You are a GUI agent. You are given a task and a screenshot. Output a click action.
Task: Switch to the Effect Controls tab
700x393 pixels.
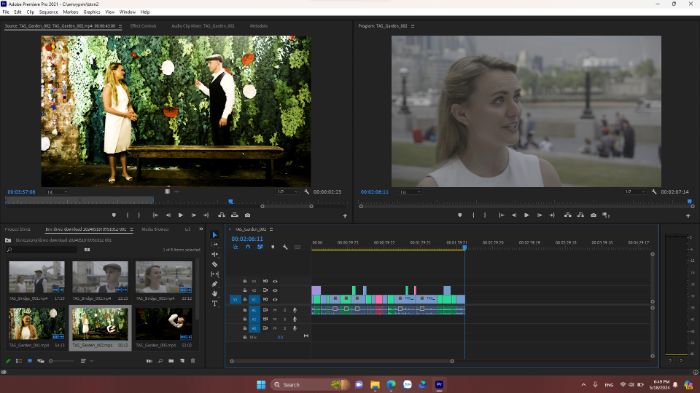point(143,26)
